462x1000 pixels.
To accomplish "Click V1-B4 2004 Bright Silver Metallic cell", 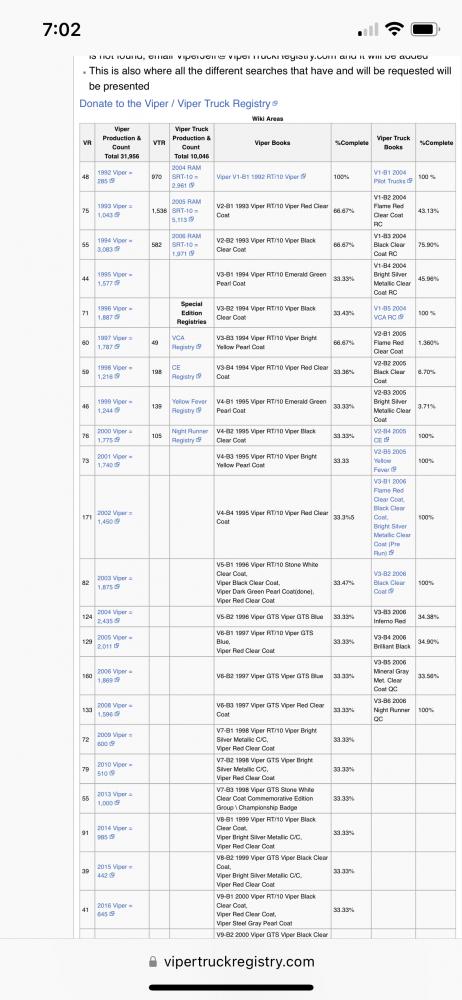I will click(393, 279).
